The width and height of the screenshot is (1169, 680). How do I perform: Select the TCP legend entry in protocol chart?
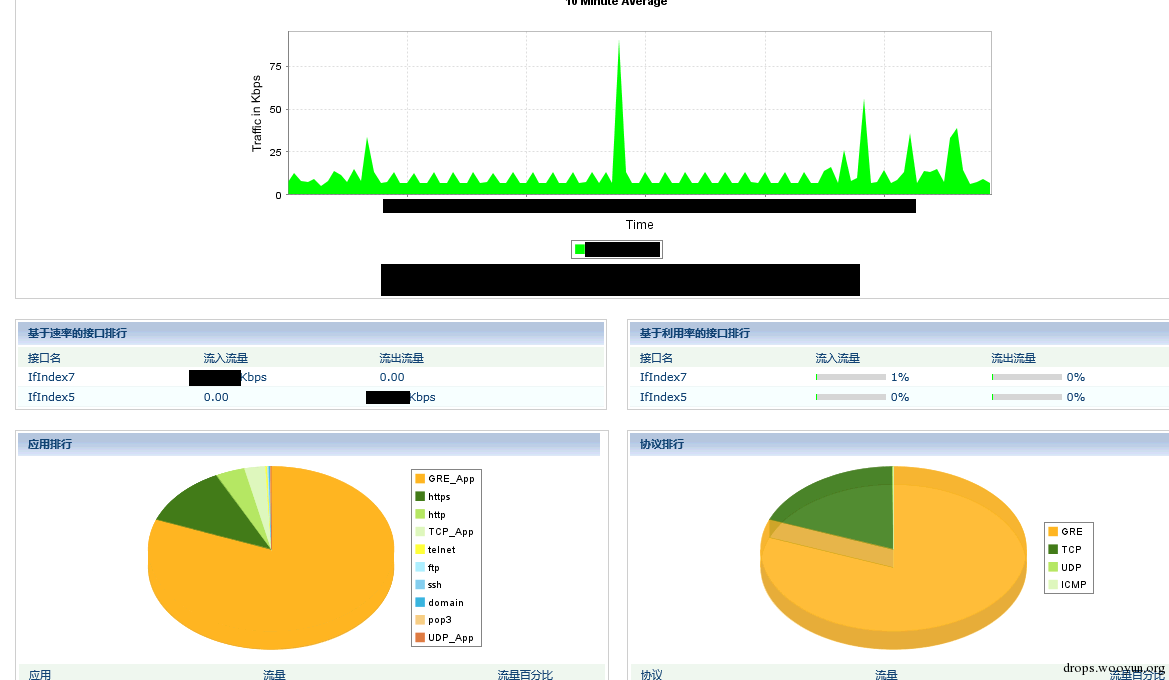coord(1071,549)
